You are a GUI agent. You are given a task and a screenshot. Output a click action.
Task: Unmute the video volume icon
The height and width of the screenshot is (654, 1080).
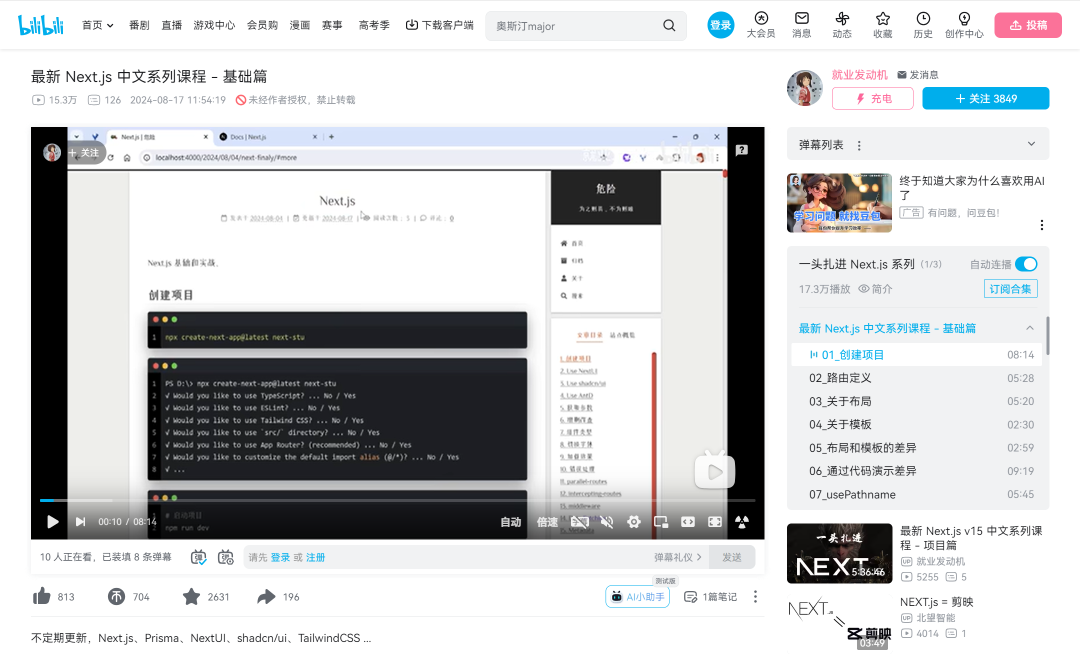pos(607,522)
